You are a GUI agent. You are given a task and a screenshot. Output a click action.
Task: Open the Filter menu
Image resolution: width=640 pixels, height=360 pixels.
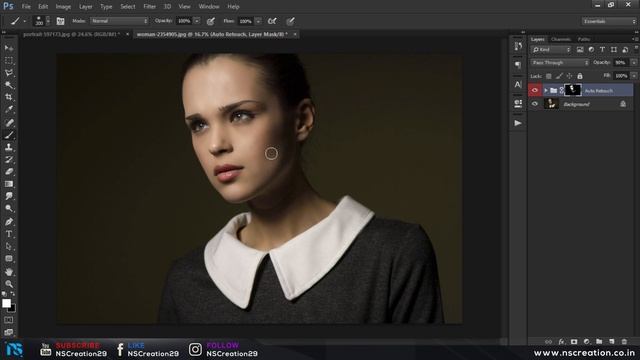coord(149,7)
